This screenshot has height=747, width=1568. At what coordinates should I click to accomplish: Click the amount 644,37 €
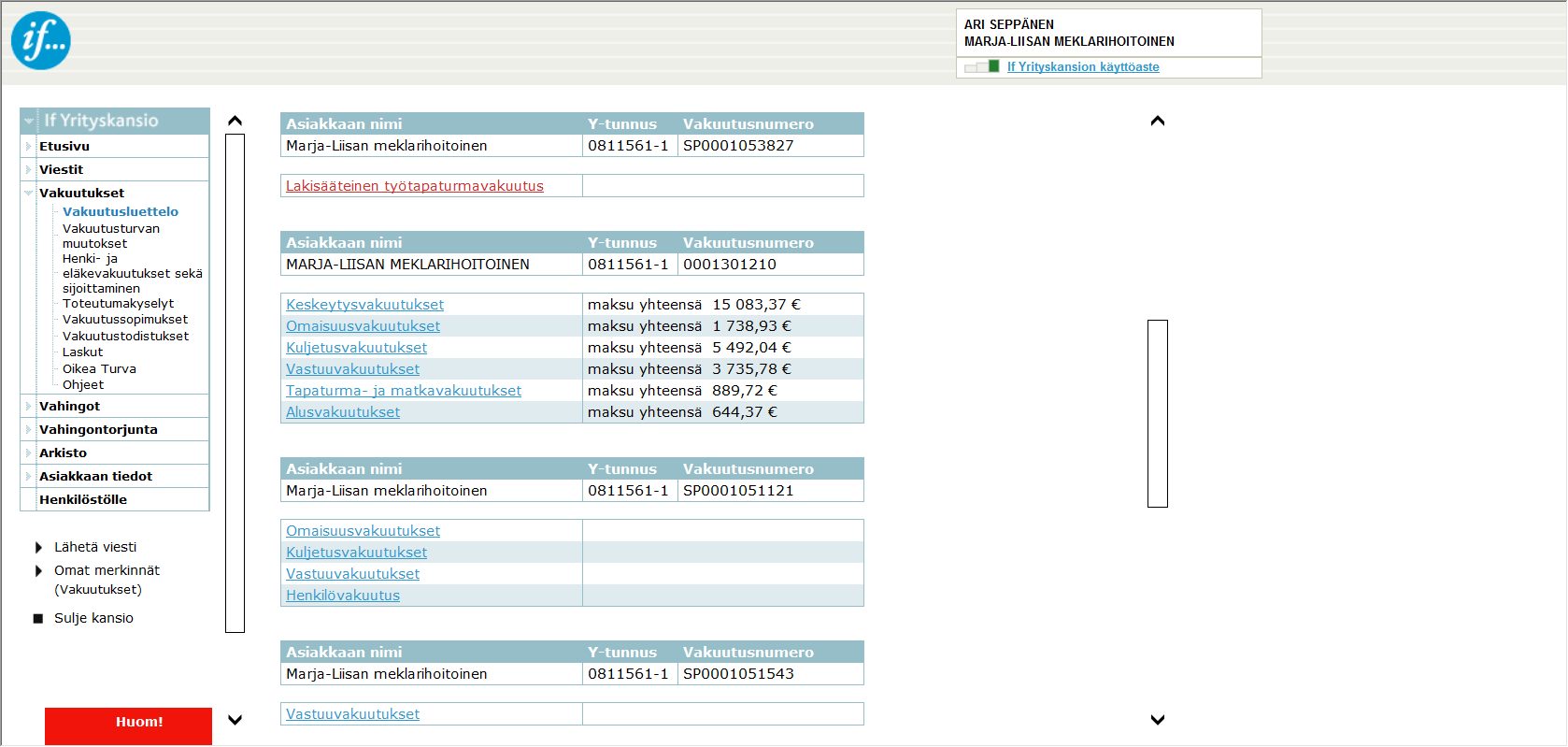[745, 412]
